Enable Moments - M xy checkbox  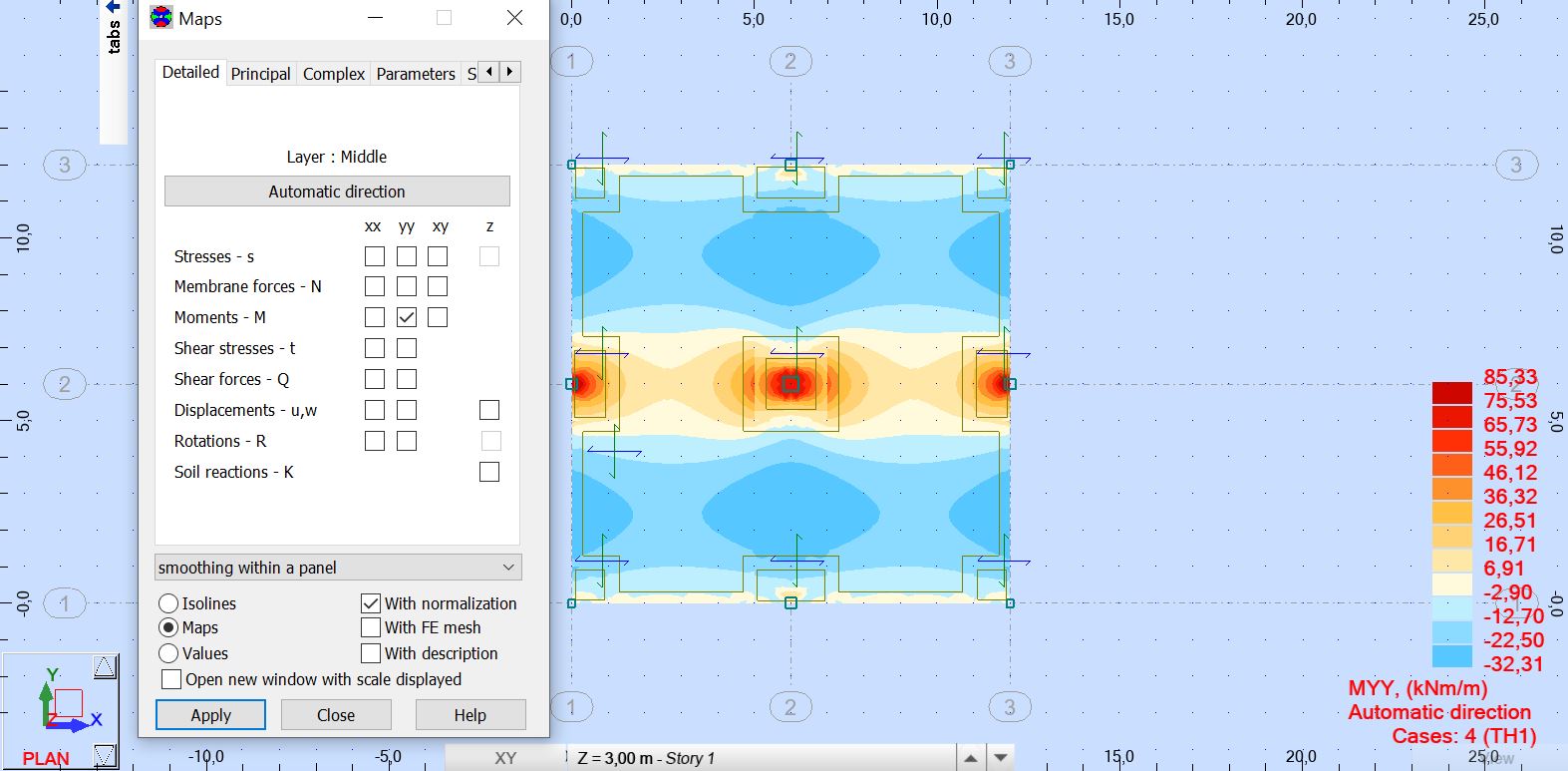tap(438, 317)
